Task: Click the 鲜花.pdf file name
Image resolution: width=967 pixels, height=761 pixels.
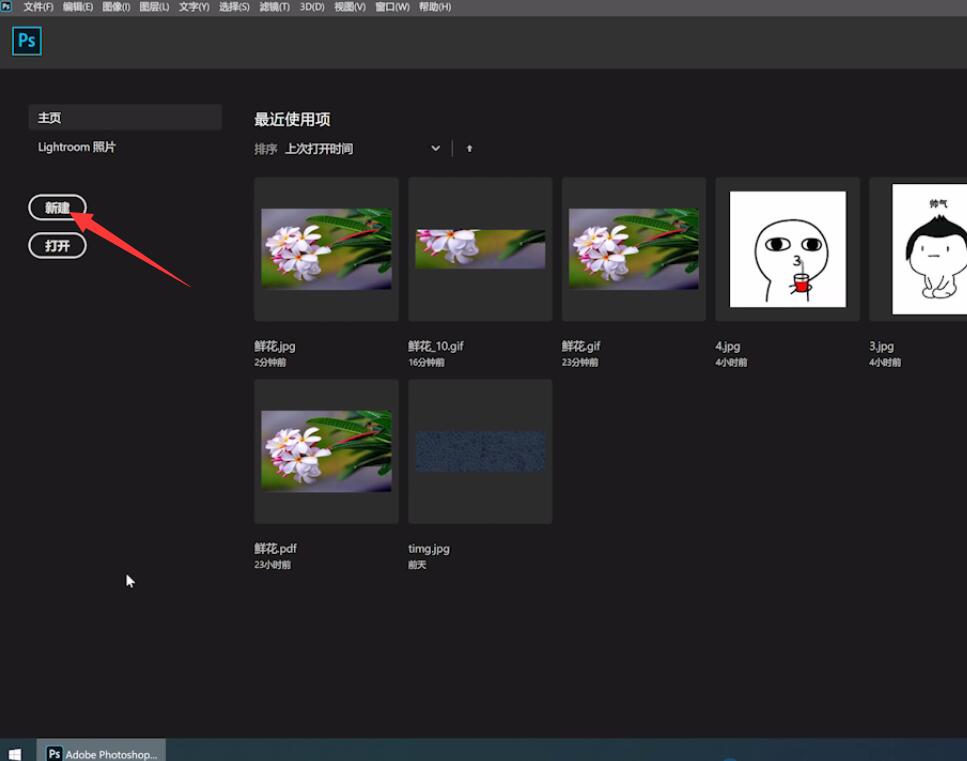Action: pyautogui.click(x=275, y=548)
